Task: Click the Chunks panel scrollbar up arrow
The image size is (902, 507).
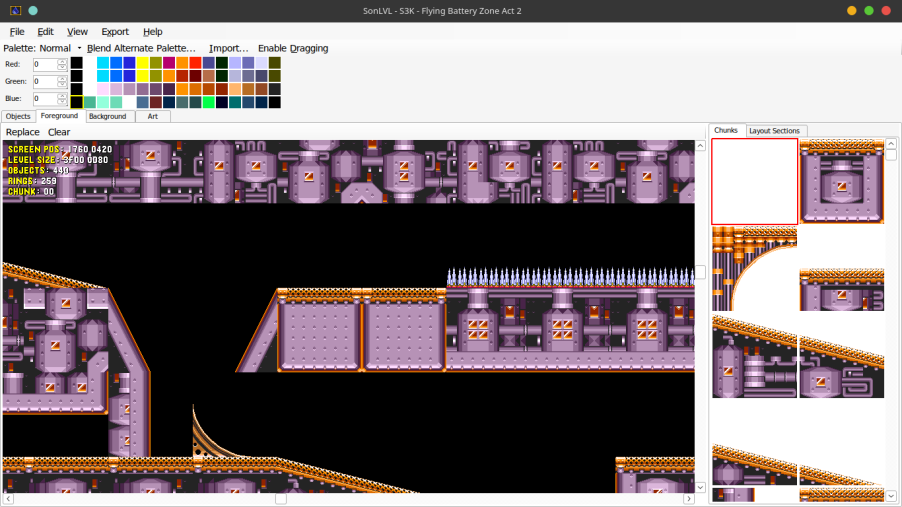Action: click(x=891, y=144)
